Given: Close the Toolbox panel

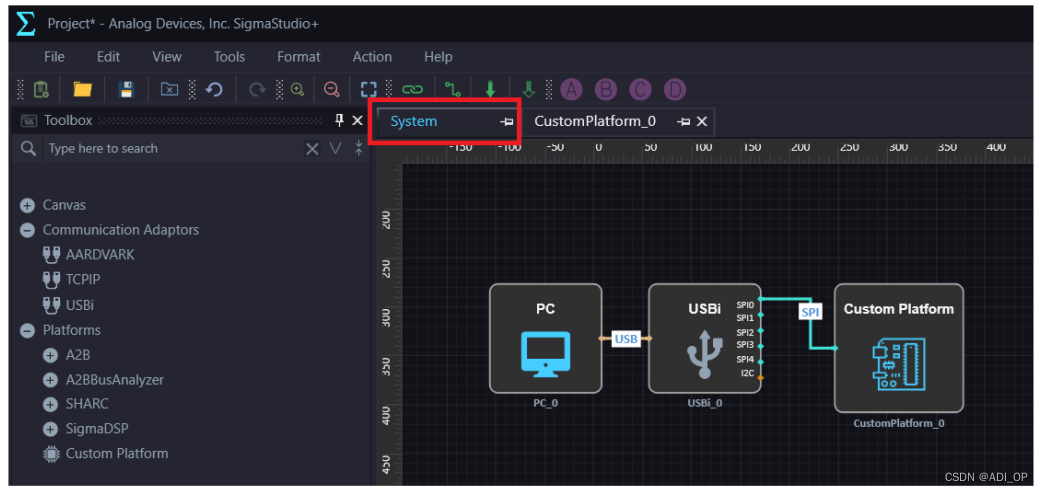Looking at the screenshot, I should pyautogui.click(x=357, y=121).
